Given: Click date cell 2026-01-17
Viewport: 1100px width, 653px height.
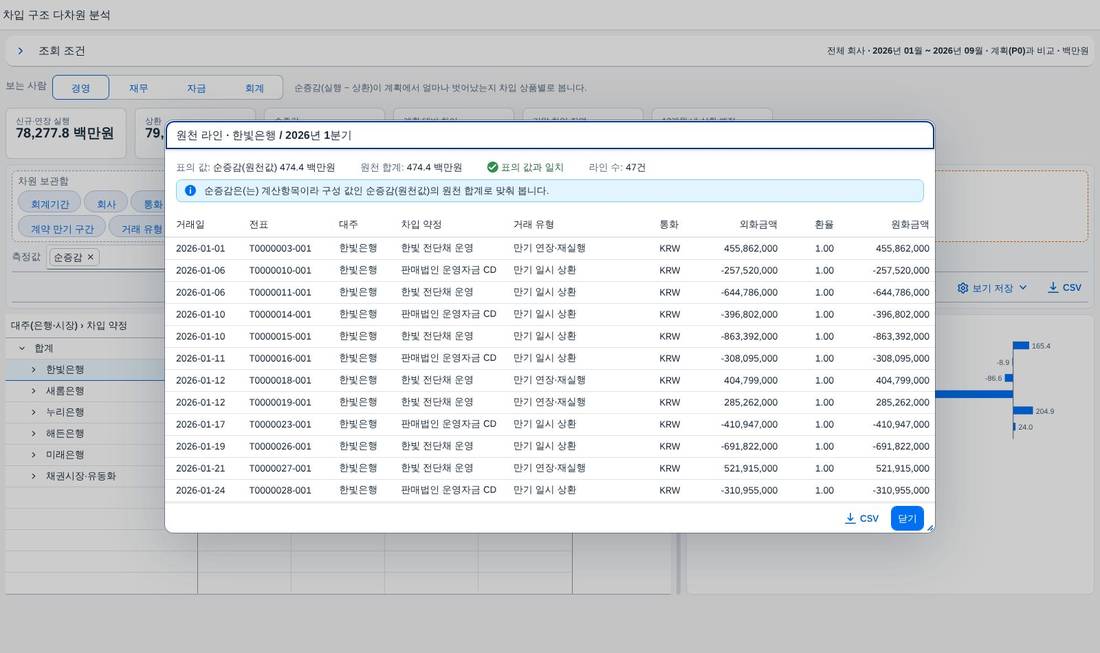Looking at the screenshot, I should click(x=201, y=424).
